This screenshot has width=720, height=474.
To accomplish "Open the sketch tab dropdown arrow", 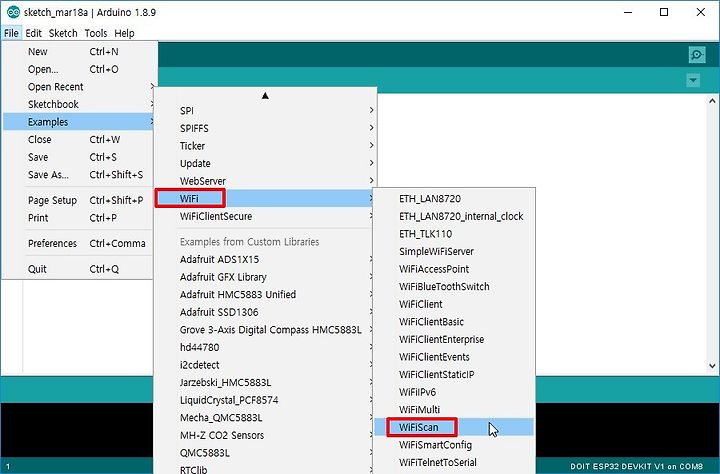I will (693, 80).
